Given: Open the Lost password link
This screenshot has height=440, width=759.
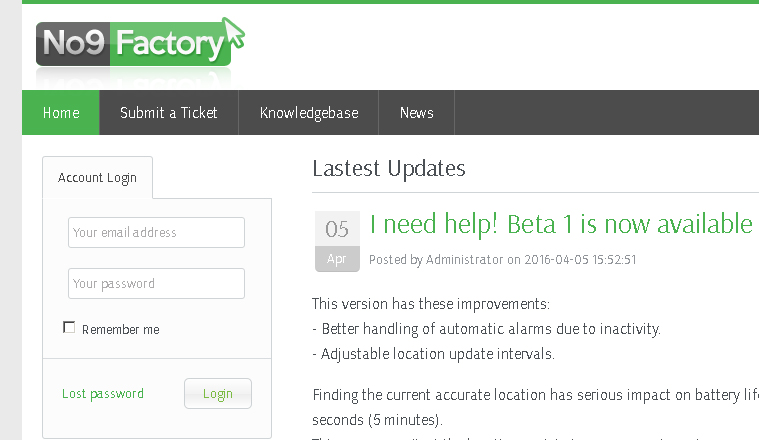Looking at the screenshot, I should pyautogui.click(x=103, y=394).
